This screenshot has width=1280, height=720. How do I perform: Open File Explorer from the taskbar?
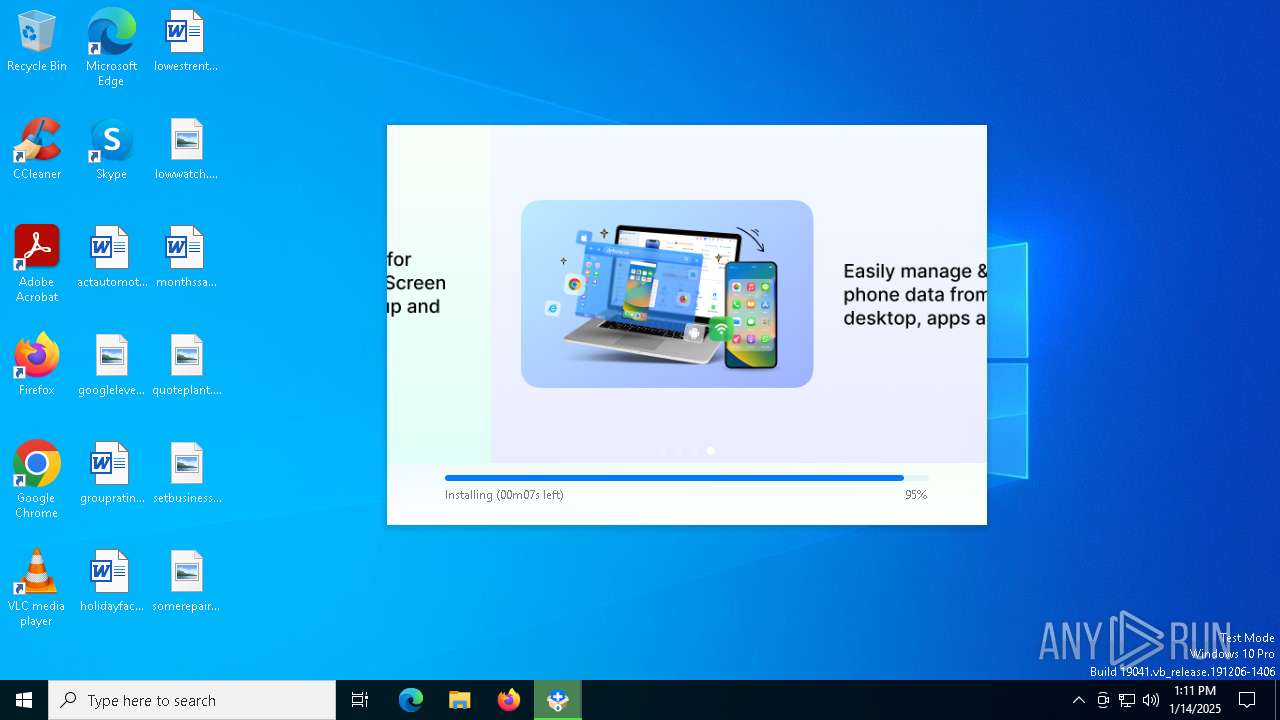[460, 700]
